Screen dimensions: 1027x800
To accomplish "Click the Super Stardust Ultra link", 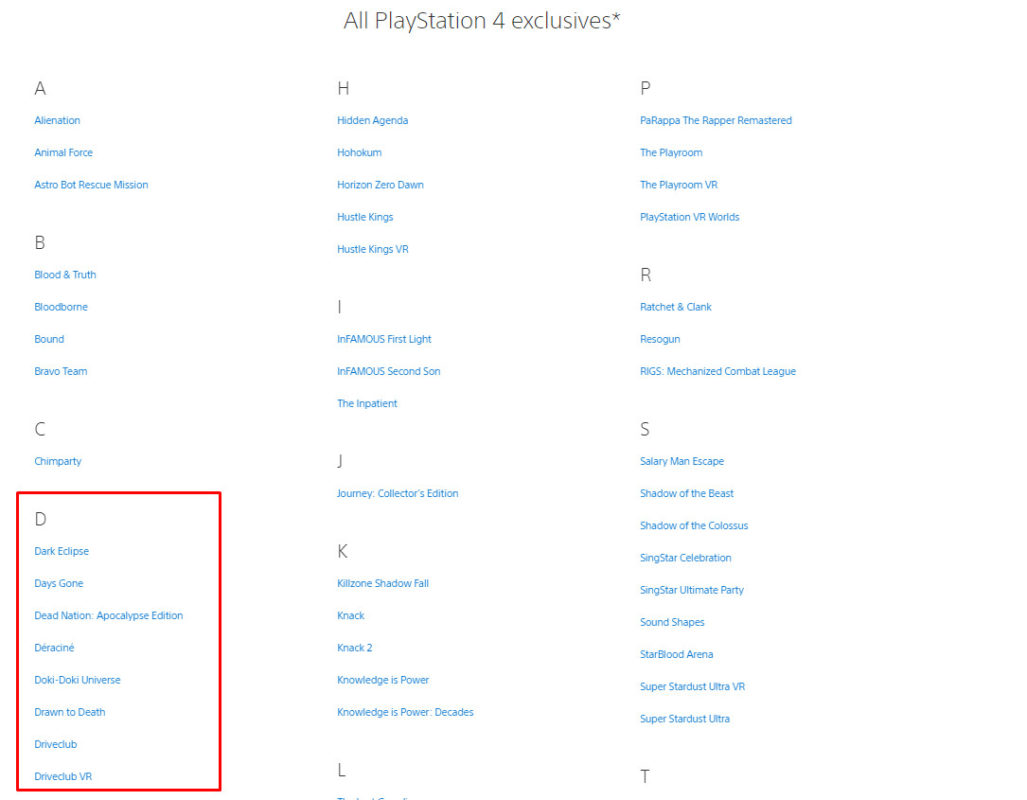I will (685, 718).
